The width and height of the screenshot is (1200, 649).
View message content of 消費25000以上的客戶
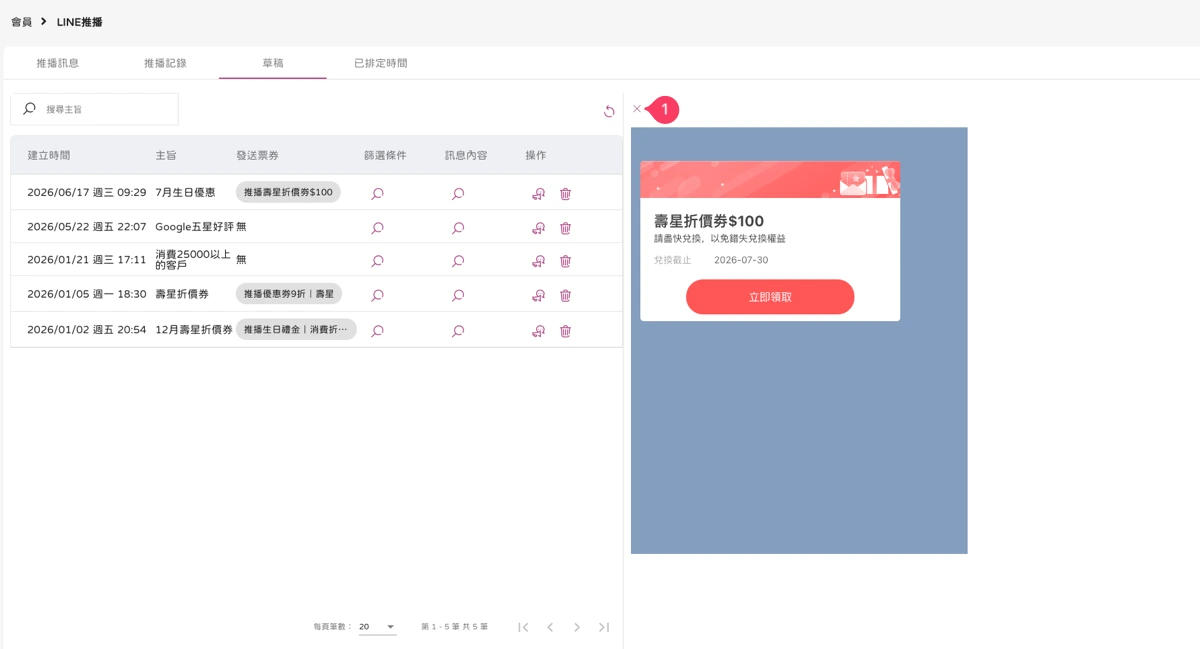click(x=458, y=261)
